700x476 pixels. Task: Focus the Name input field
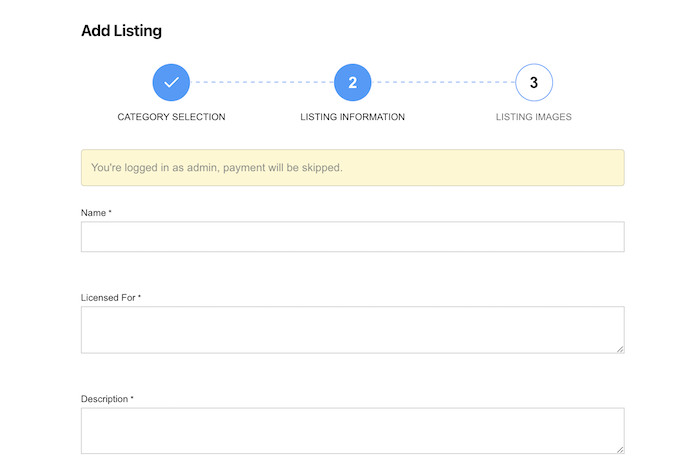[353, 237]
